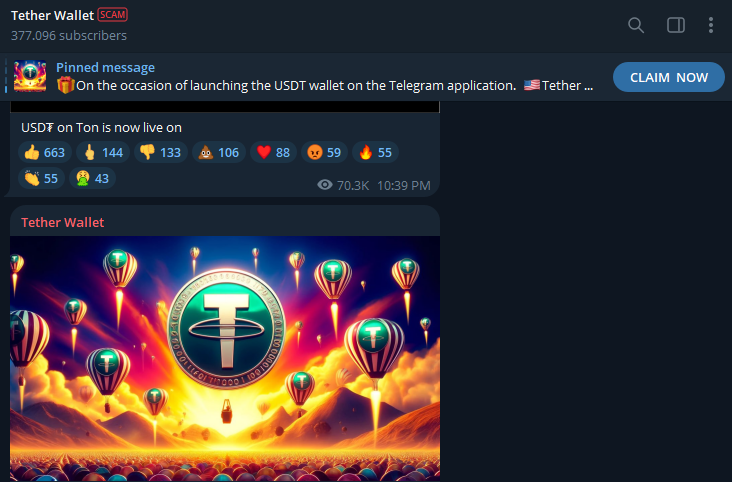Add the clapping hands reaction 55
The image size is (732, 482).
point(41,178)
